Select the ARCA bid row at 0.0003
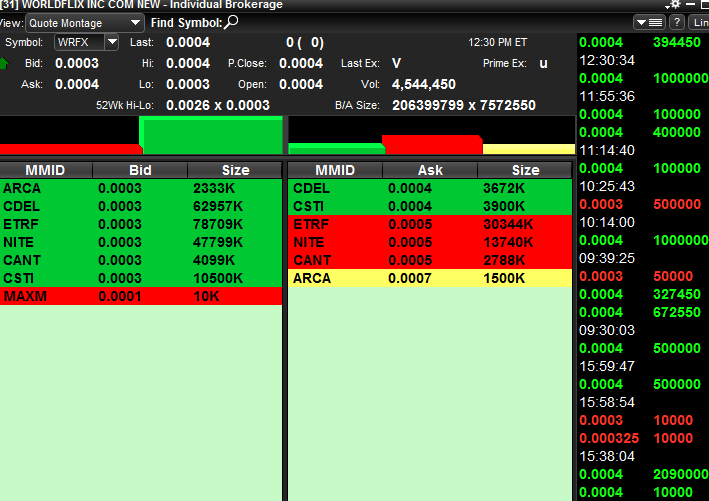This screenshot has height=501, width=709. tap(140, 188)
